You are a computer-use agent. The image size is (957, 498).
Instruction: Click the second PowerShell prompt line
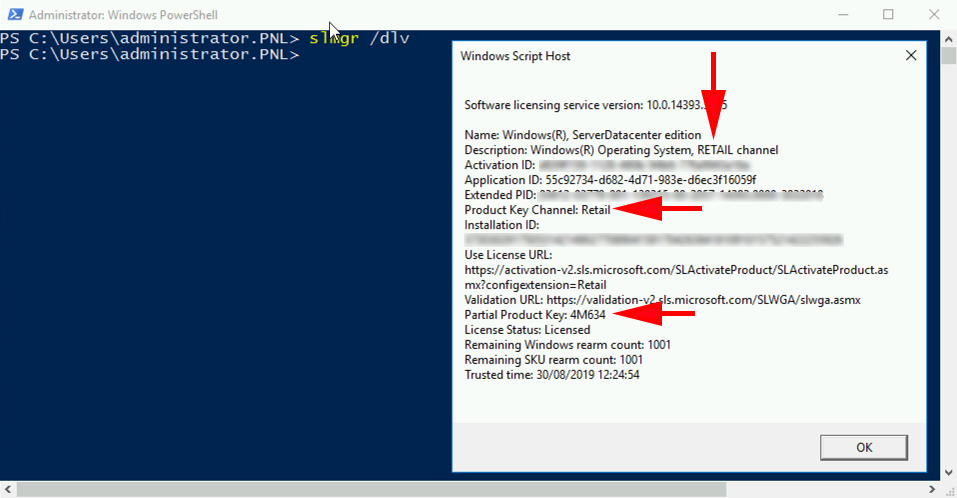click(x=150, y=54)
